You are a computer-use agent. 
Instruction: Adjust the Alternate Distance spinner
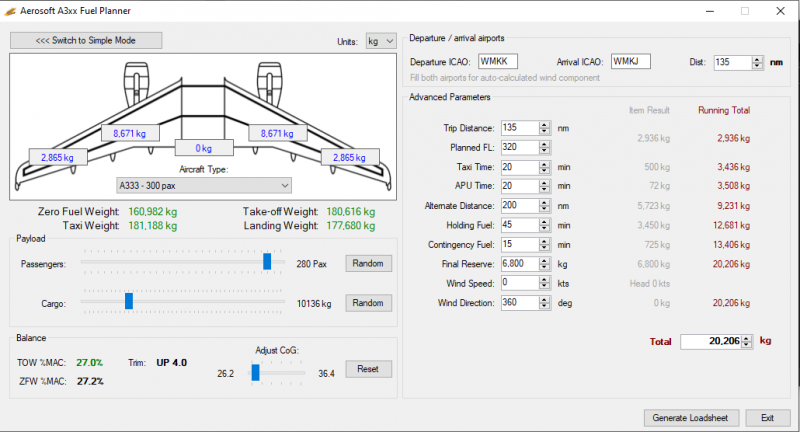544,206
